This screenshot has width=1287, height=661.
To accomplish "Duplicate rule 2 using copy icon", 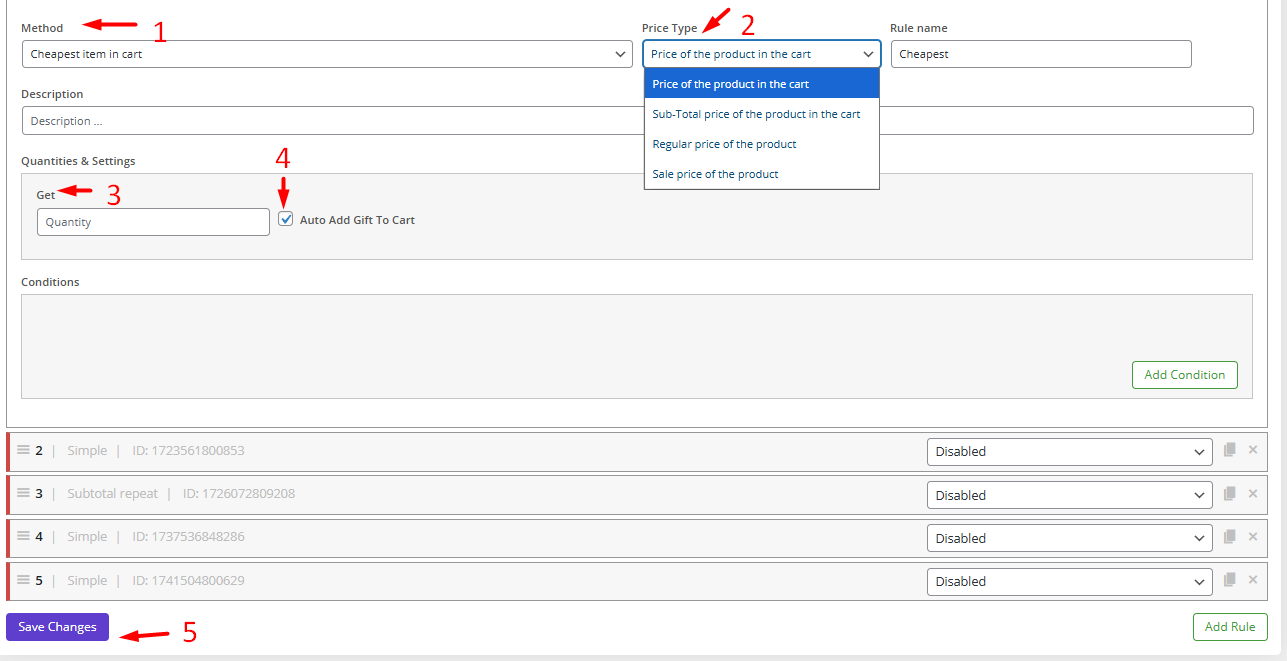I will coord(1230,450).
